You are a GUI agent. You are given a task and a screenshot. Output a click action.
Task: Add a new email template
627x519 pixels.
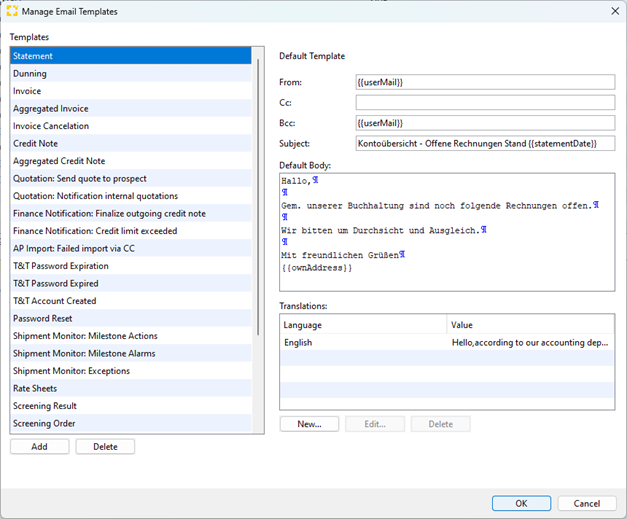(x=40, y=447)
